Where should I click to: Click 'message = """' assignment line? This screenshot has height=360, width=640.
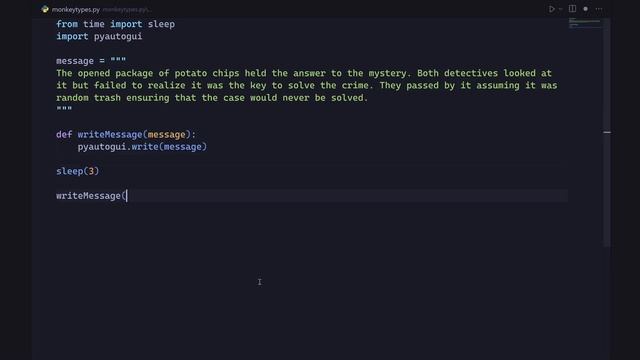pos(91,61)
